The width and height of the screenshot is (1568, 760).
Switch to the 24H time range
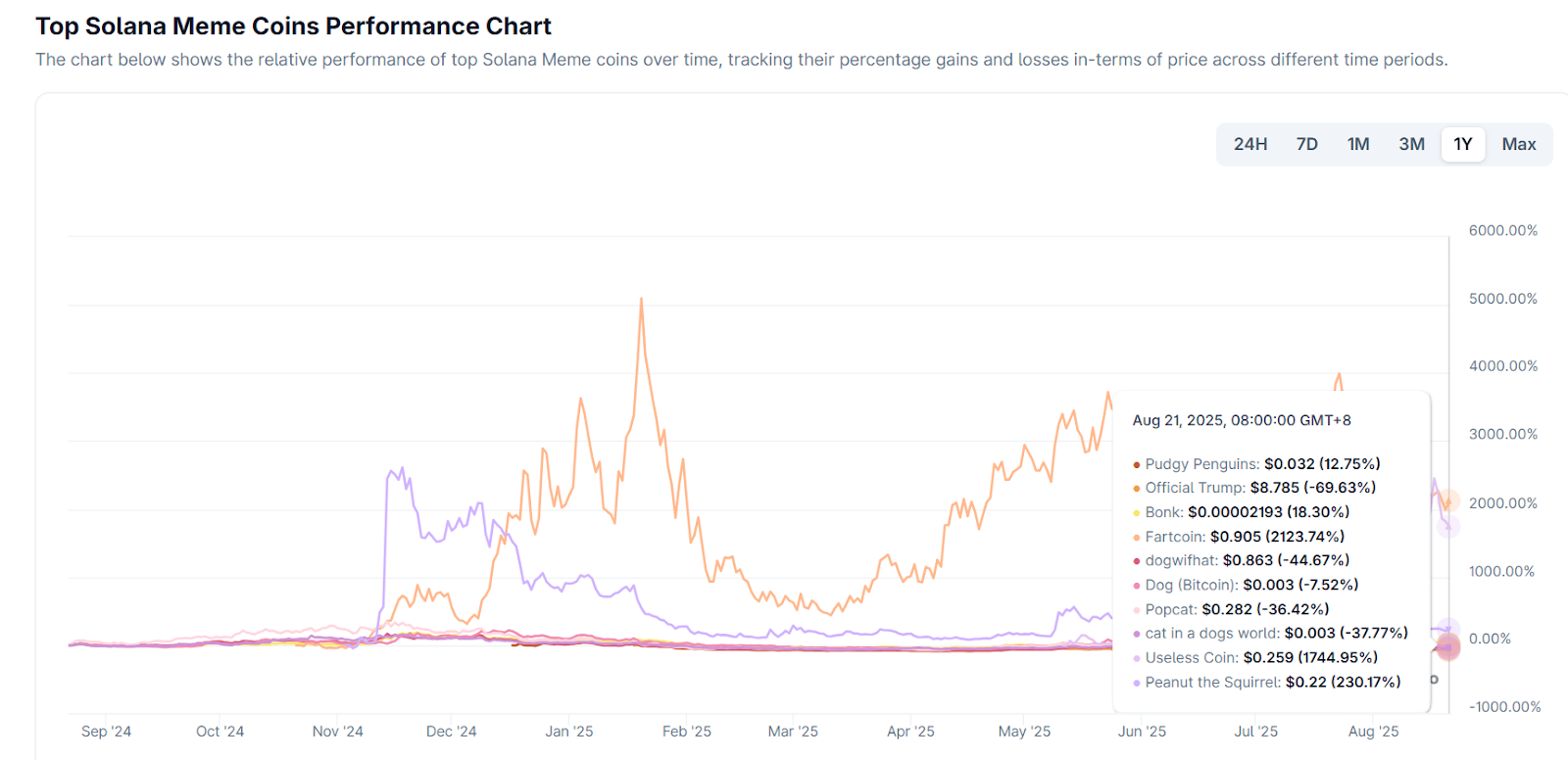click(1249, 144)
